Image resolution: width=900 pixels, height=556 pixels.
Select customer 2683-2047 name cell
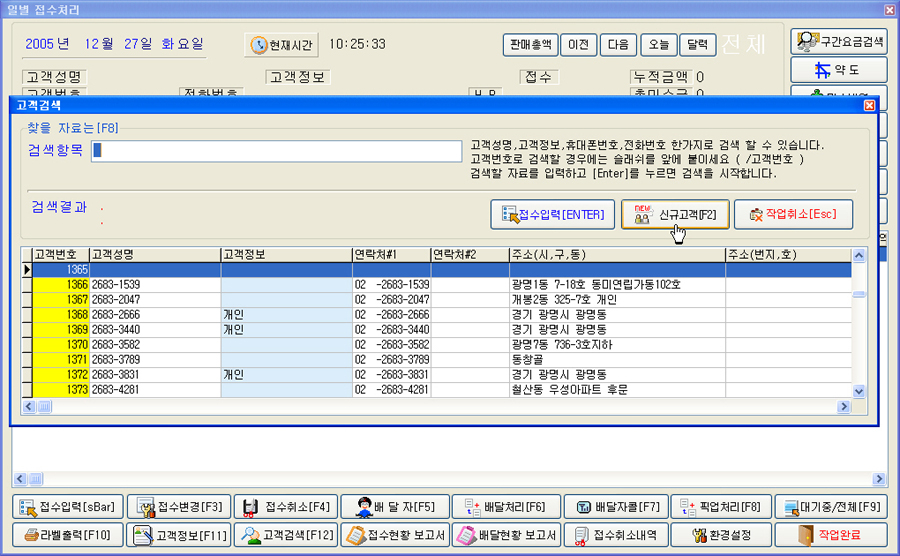tap(155, 300)
